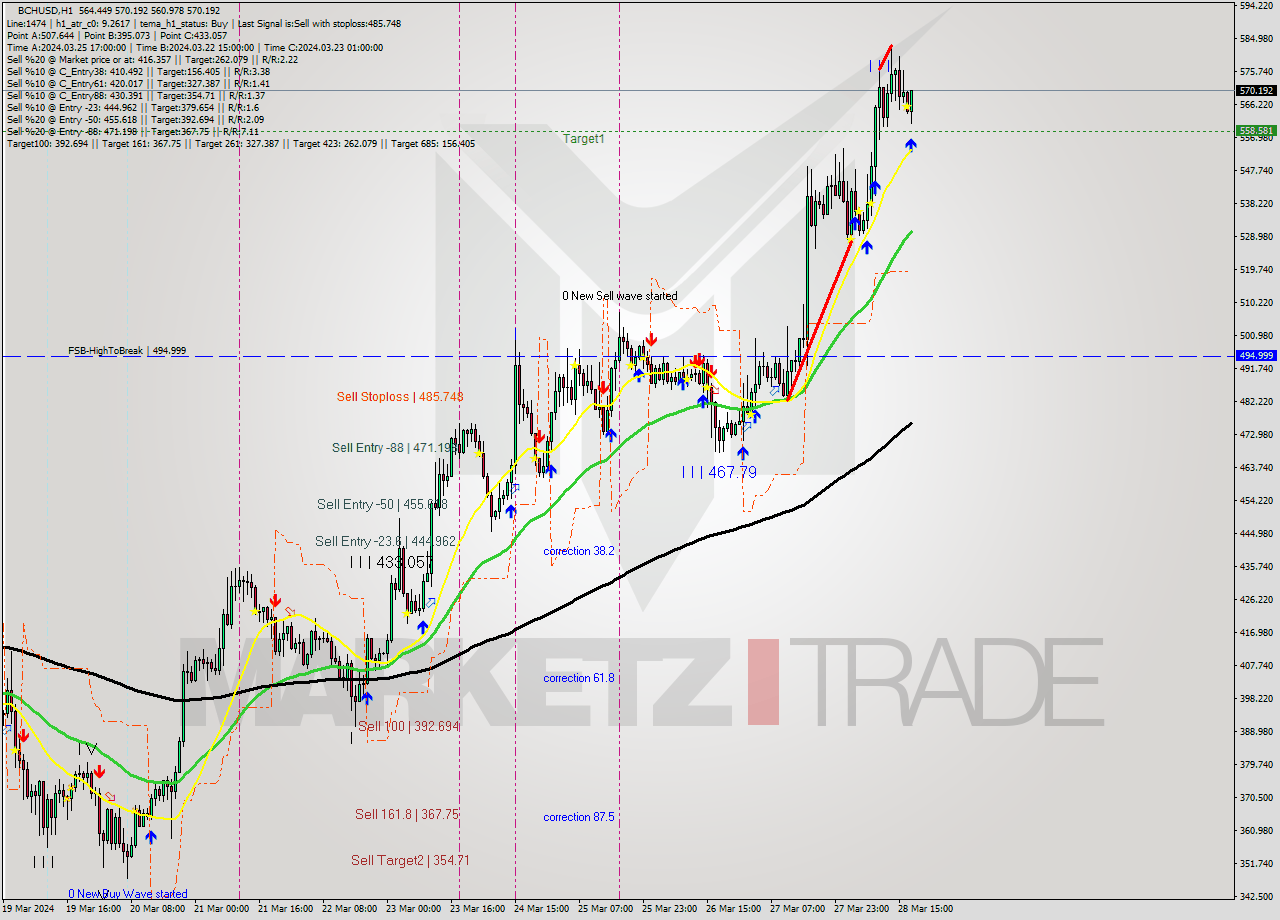Click the '0 New Buy Wave started' label

(127, 894)
